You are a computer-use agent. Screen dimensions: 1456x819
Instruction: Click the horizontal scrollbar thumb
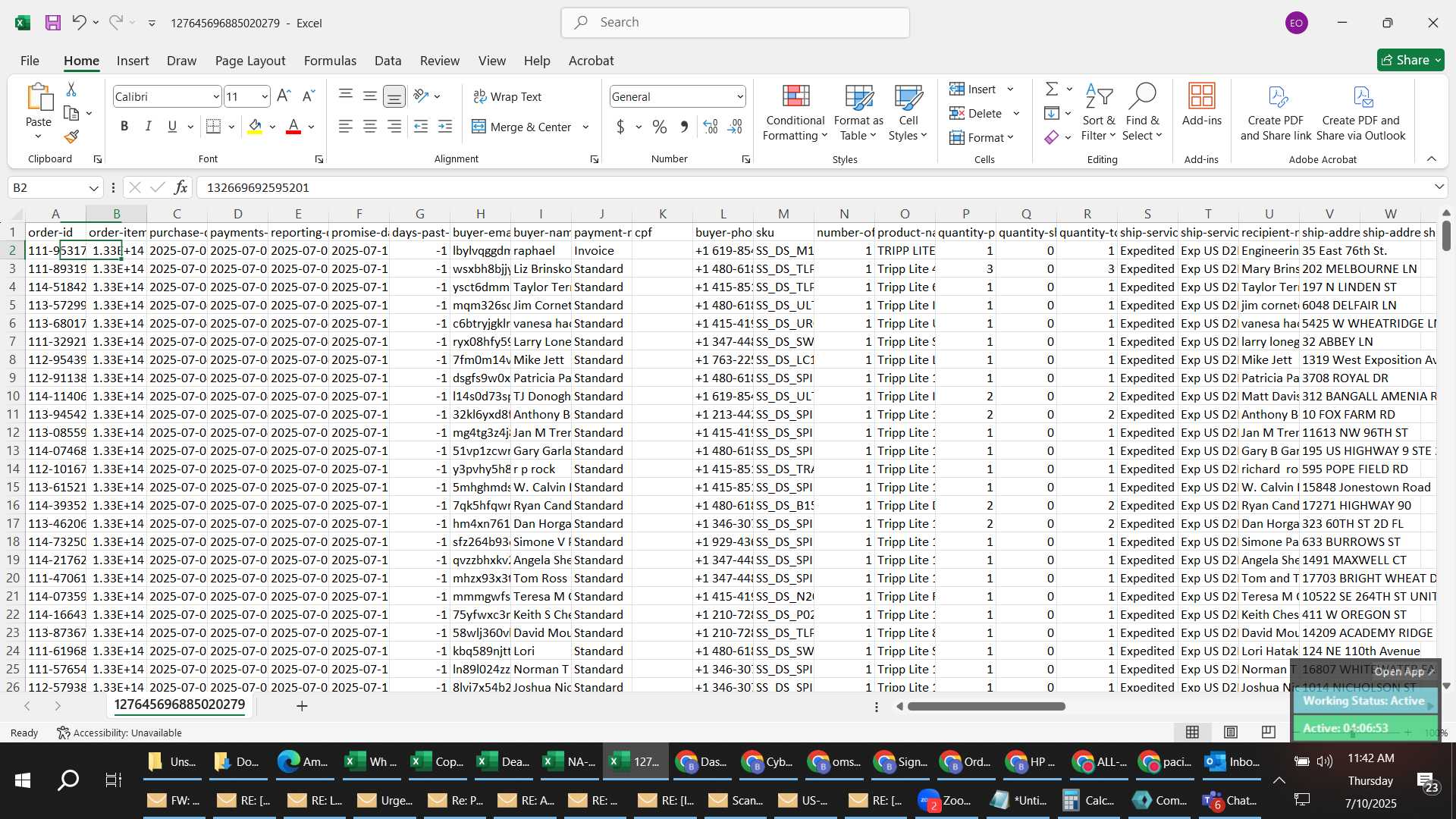pos(986,706)
